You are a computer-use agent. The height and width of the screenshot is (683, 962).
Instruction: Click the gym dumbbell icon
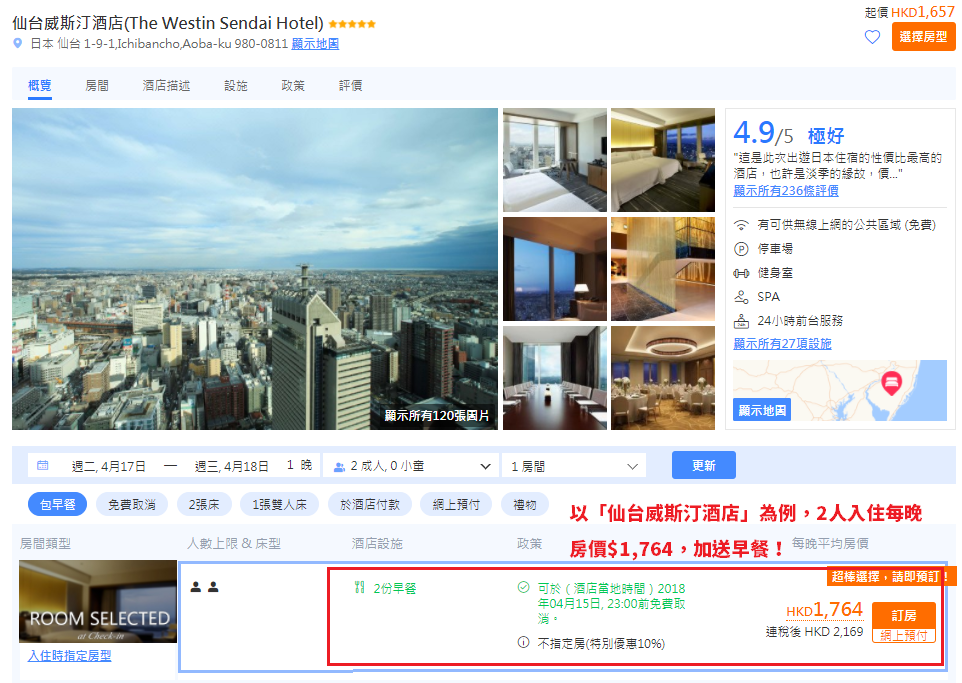coord(741,273)
